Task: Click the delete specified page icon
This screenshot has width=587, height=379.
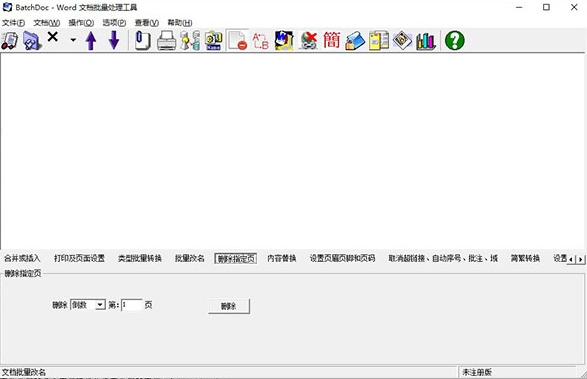Action: pos(237,40)
